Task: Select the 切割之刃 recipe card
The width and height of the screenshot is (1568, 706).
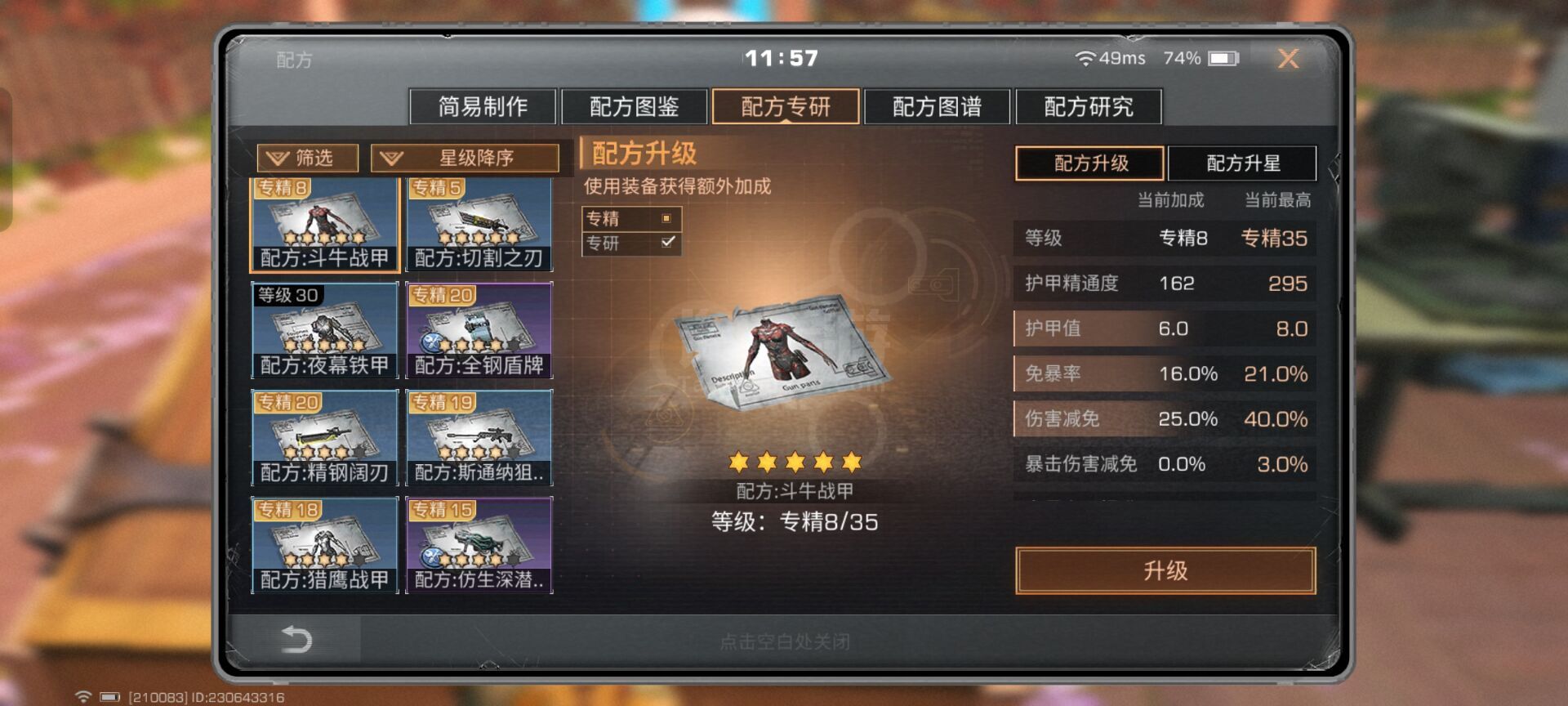Action: tap(479, 225)
